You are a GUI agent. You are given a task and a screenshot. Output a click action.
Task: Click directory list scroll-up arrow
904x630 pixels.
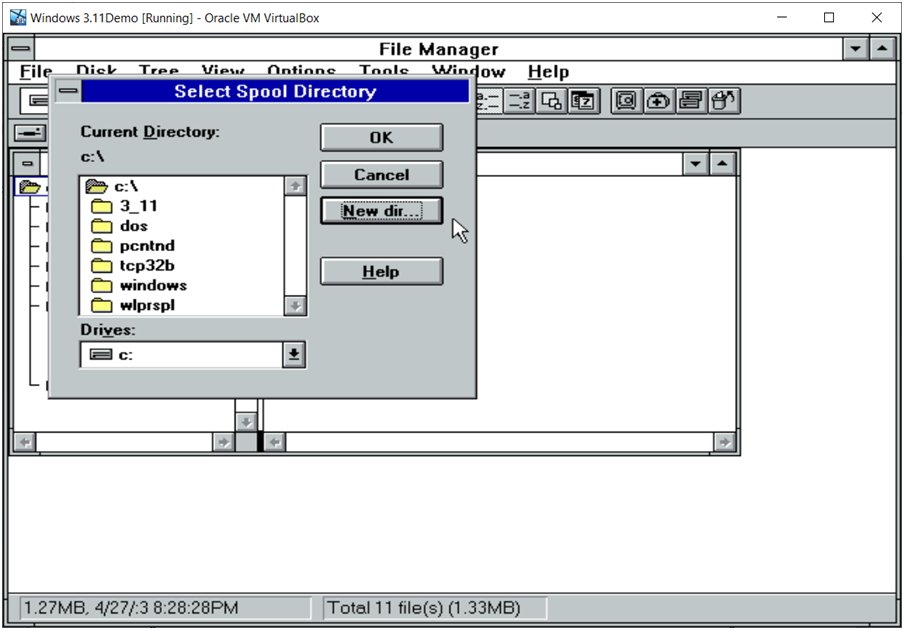[295, 186]
